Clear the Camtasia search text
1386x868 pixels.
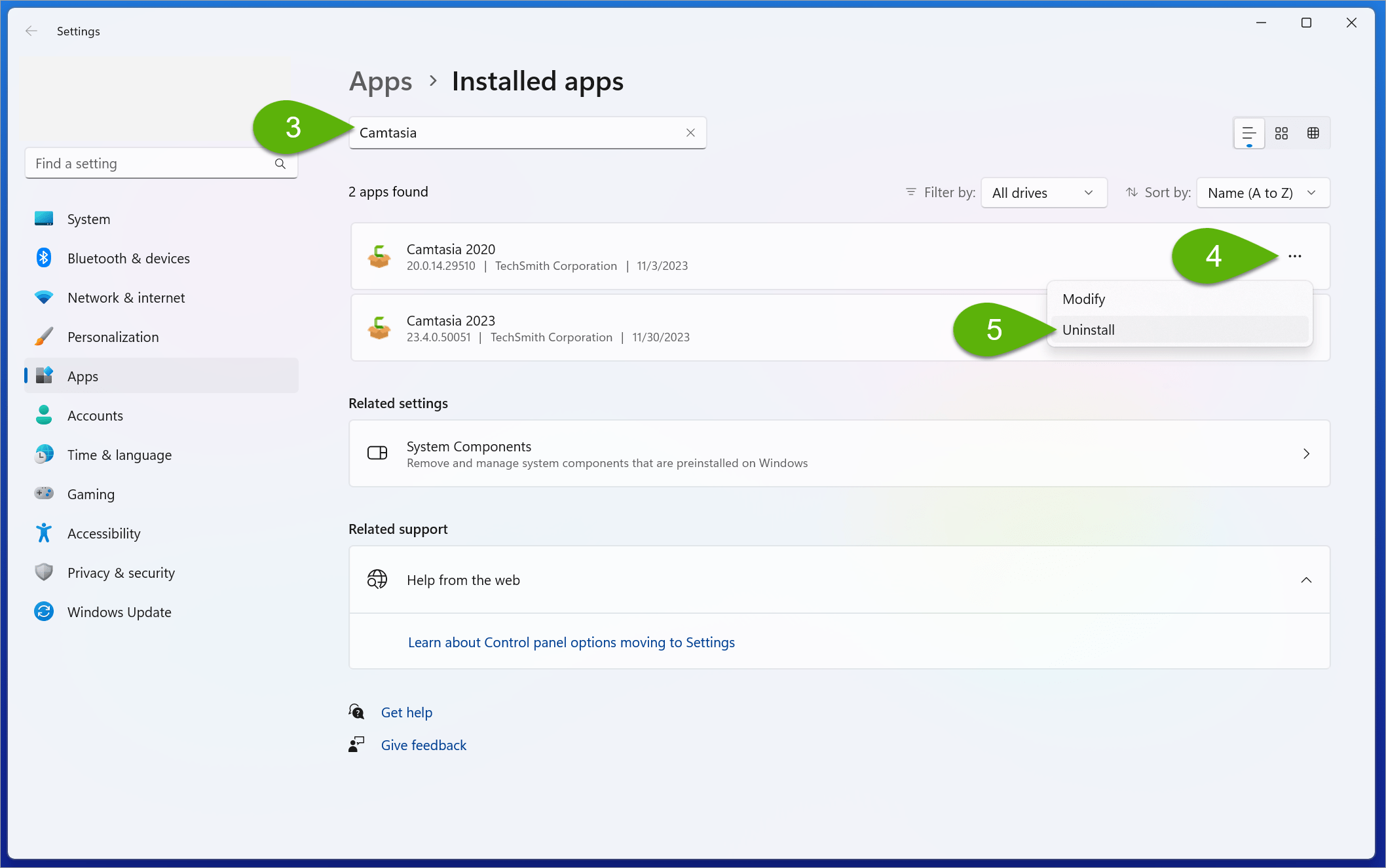coord(690,133)
